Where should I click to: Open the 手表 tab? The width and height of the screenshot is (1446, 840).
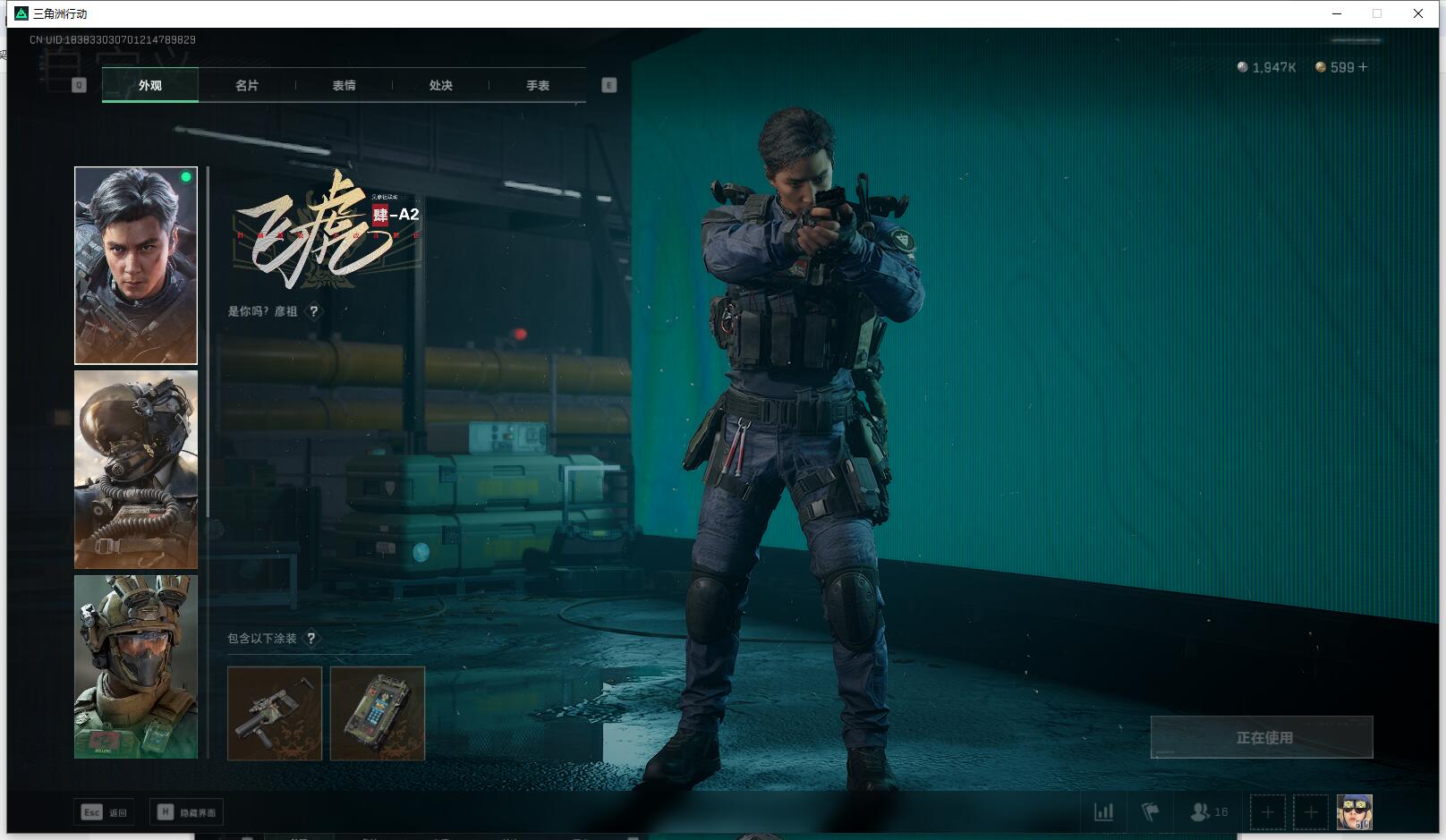click(x=538, y=86)
